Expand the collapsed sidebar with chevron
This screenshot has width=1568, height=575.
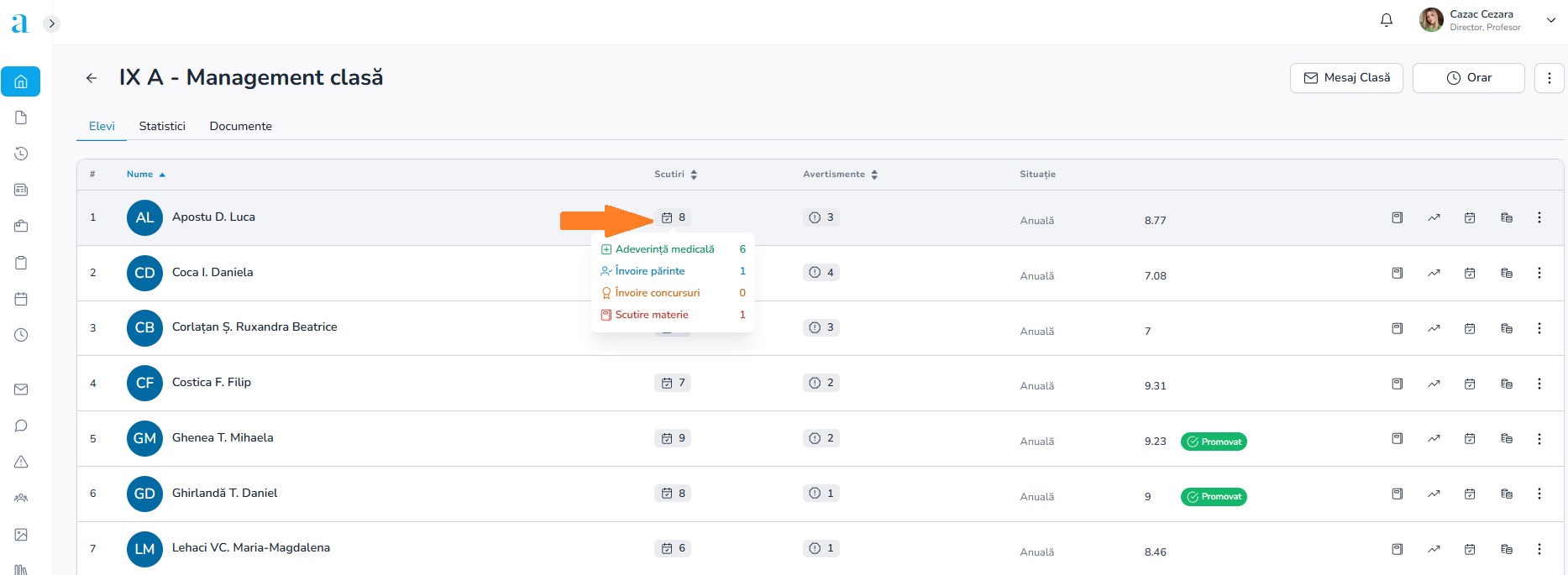click(x=52, y=24)
